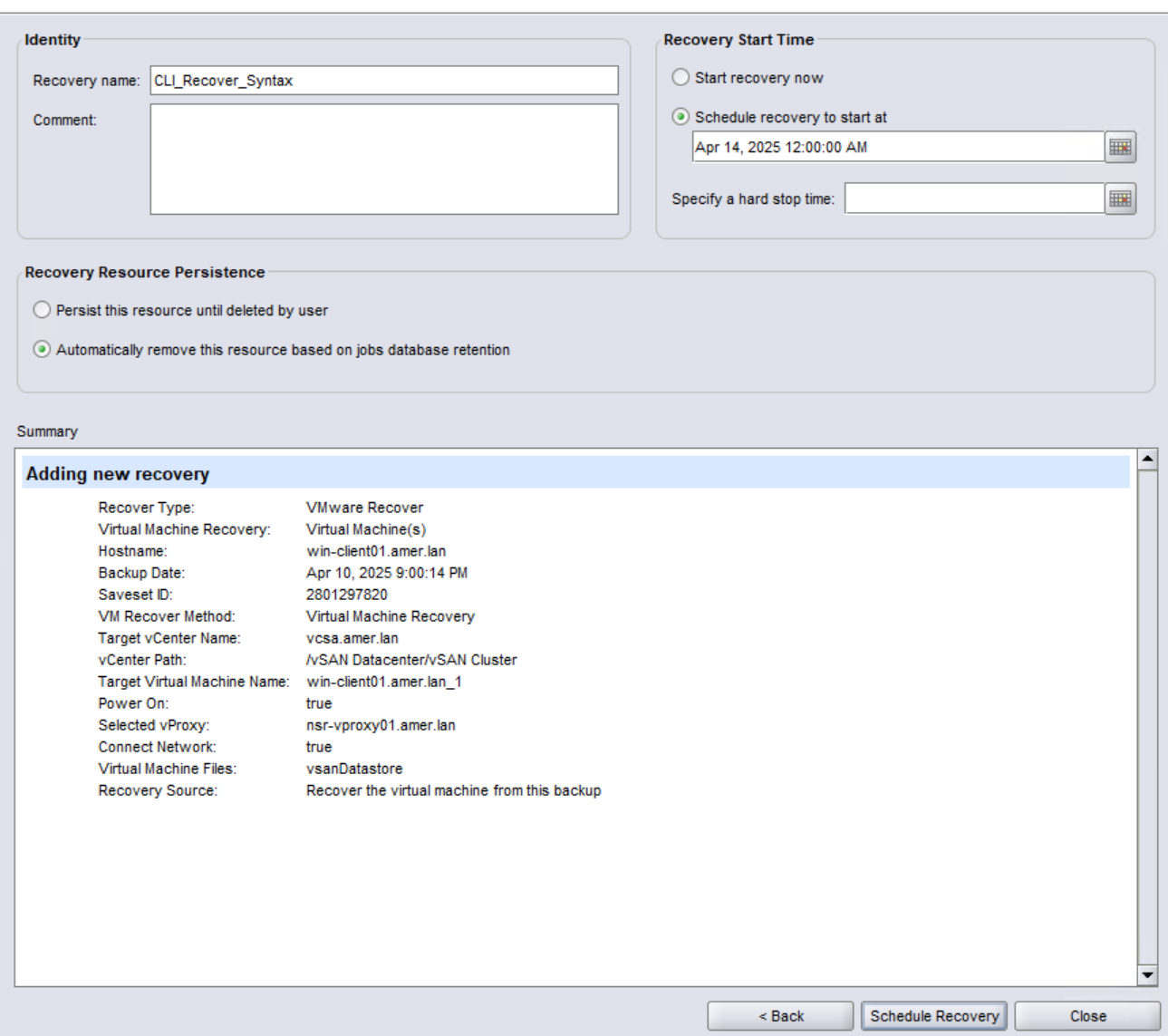
Task: Go back using the Back button
Action: (x=786, y=1015)
